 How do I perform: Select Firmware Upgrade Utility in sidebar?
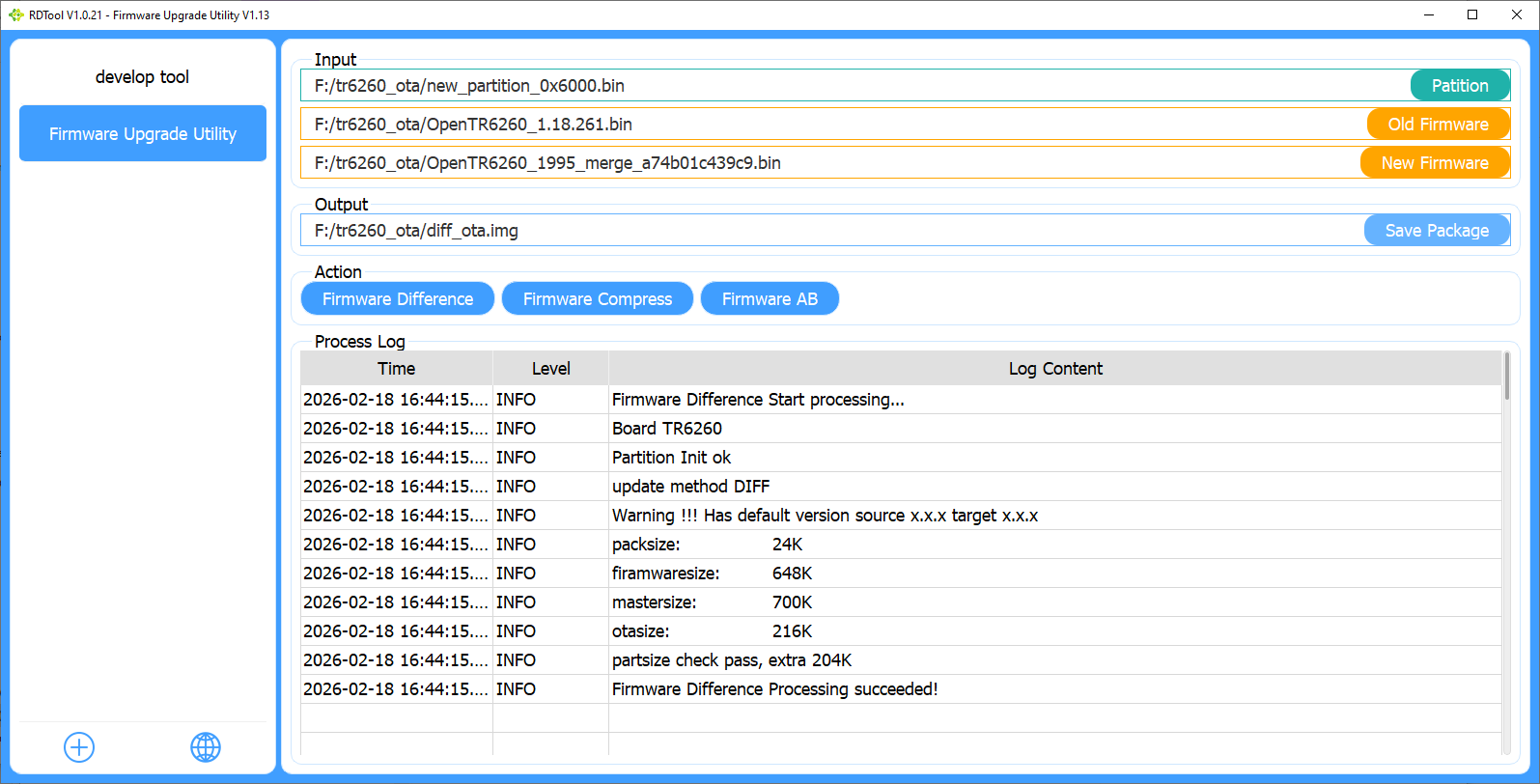tap(143, 133)
